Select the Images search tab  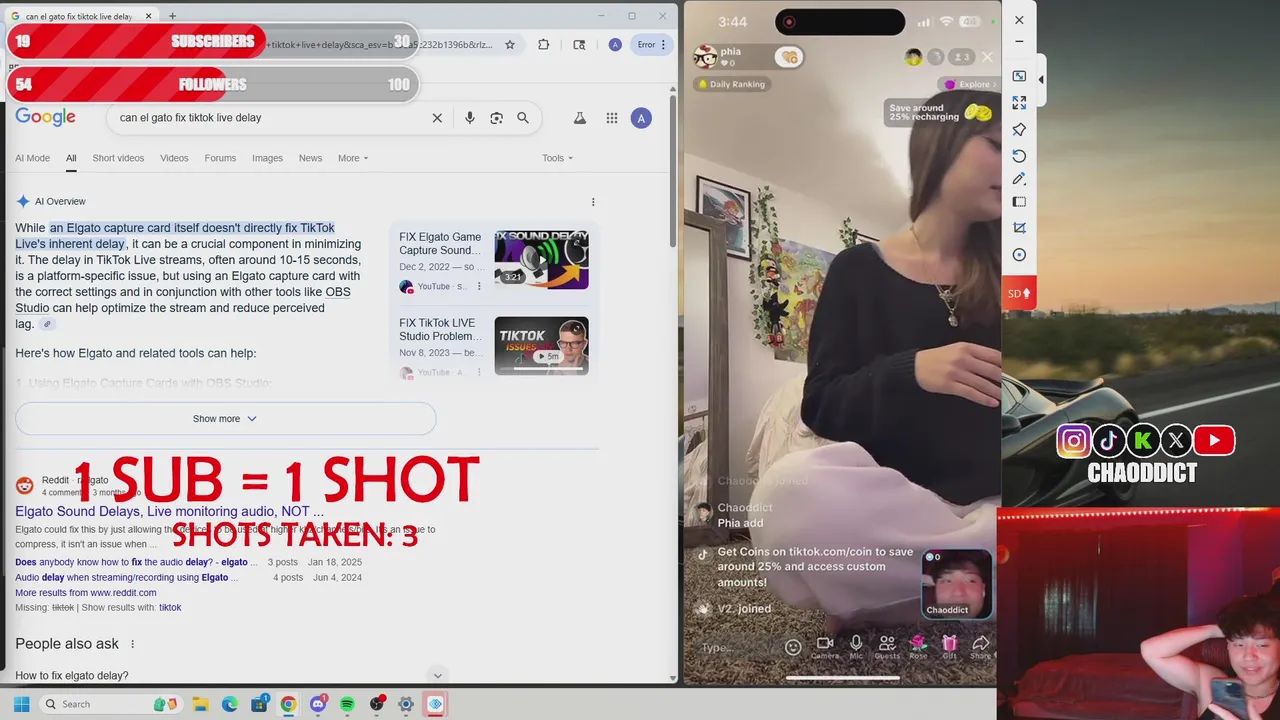tap(267, 158)
